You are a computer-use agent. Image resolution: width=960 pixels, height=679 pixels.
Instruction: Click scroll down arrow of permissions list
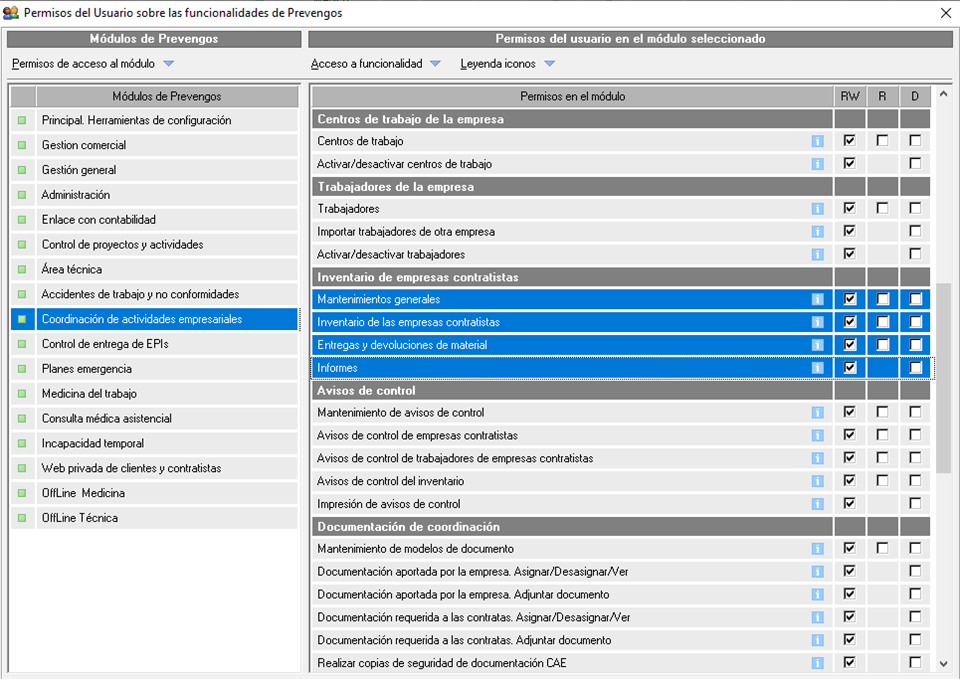click(943, 662)
